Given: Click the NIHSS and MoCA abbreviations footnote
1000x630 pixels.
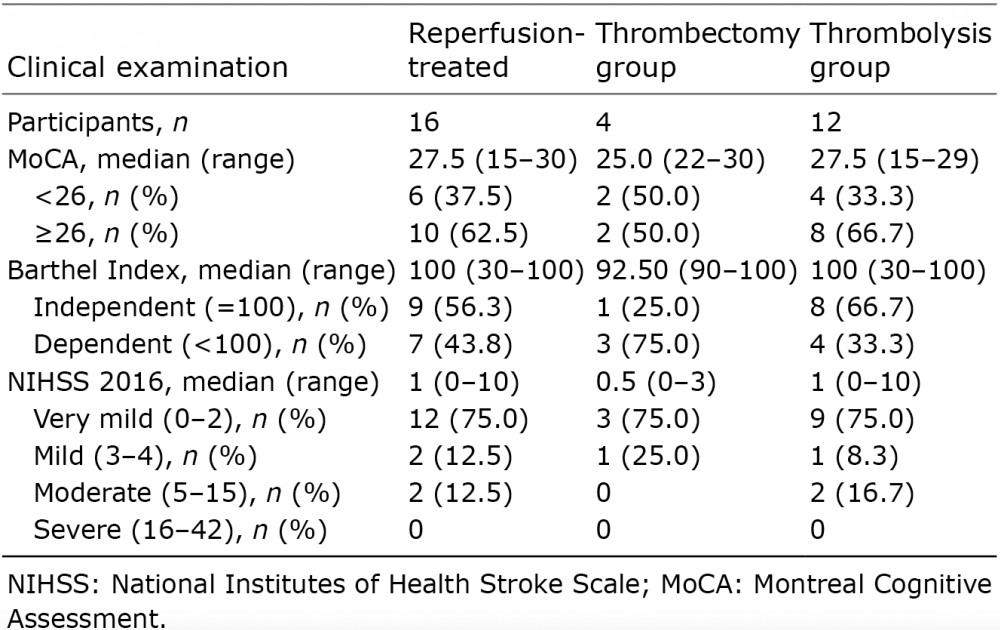Looking at the screenshot, I should 500,597.
